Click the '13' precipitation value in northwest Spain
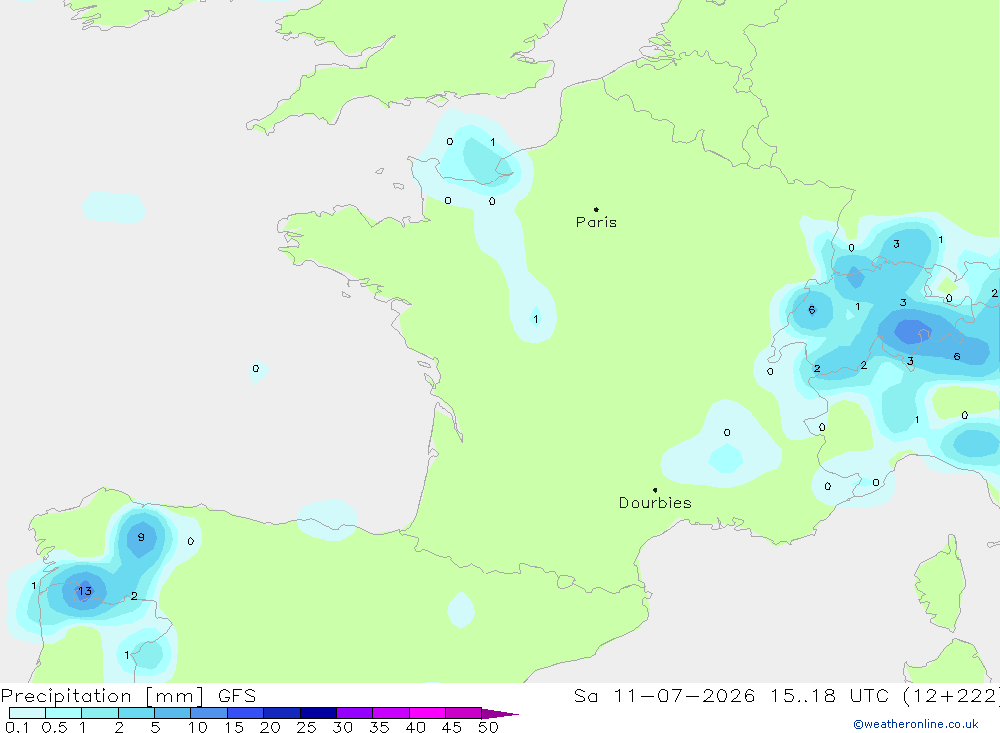The width and height of the screenshot is (1000, 733). click(x=85, y=591)
